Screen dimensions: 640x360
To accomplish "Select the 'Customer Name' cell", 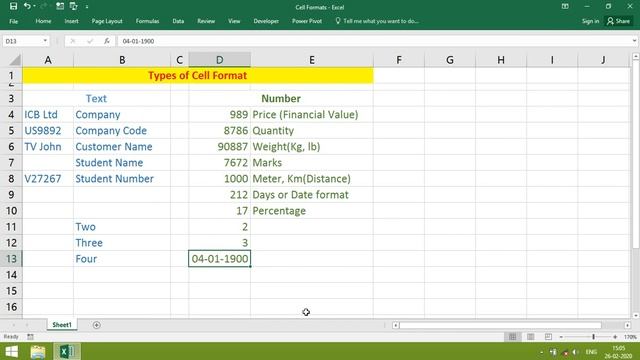I will (x=122, y=147).
